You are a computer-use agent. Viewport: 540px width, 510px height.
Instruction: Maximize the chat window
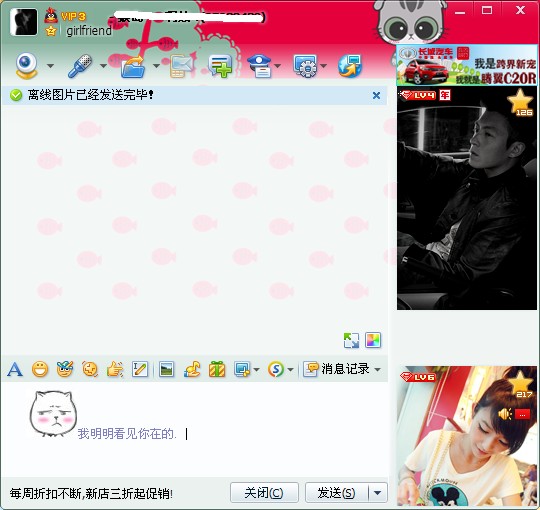click(x=487, y=11)
